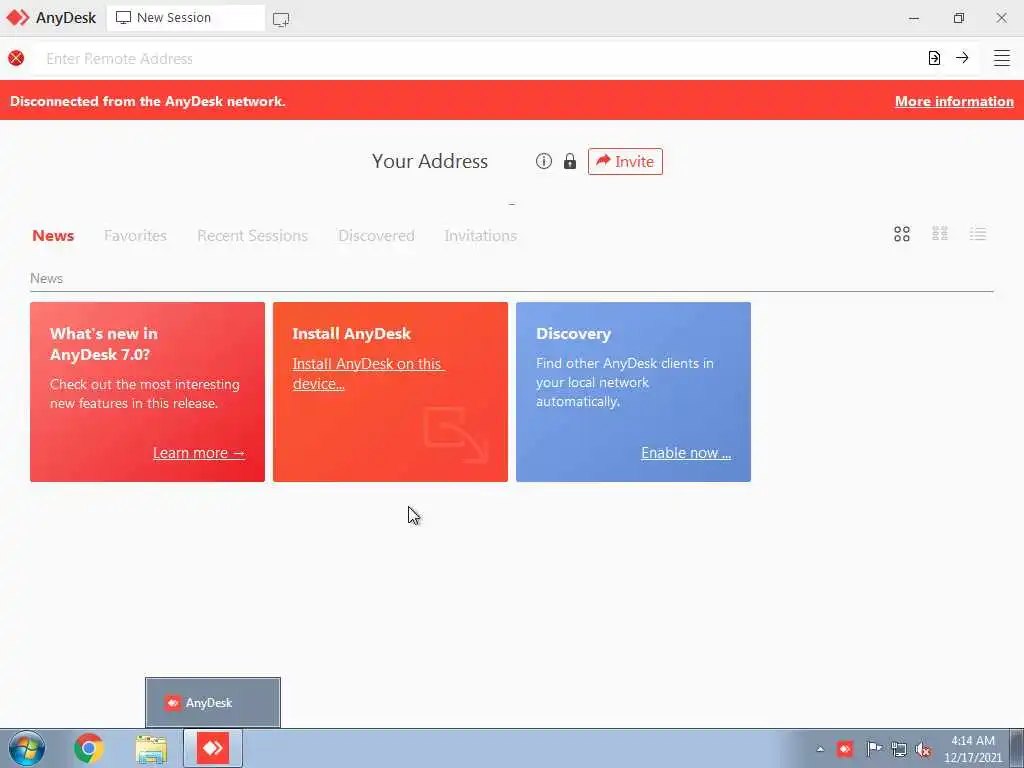1024x768 pixels.
Task: Click the Install AnyDesk card heading
Action: click(x=351, y=334)
